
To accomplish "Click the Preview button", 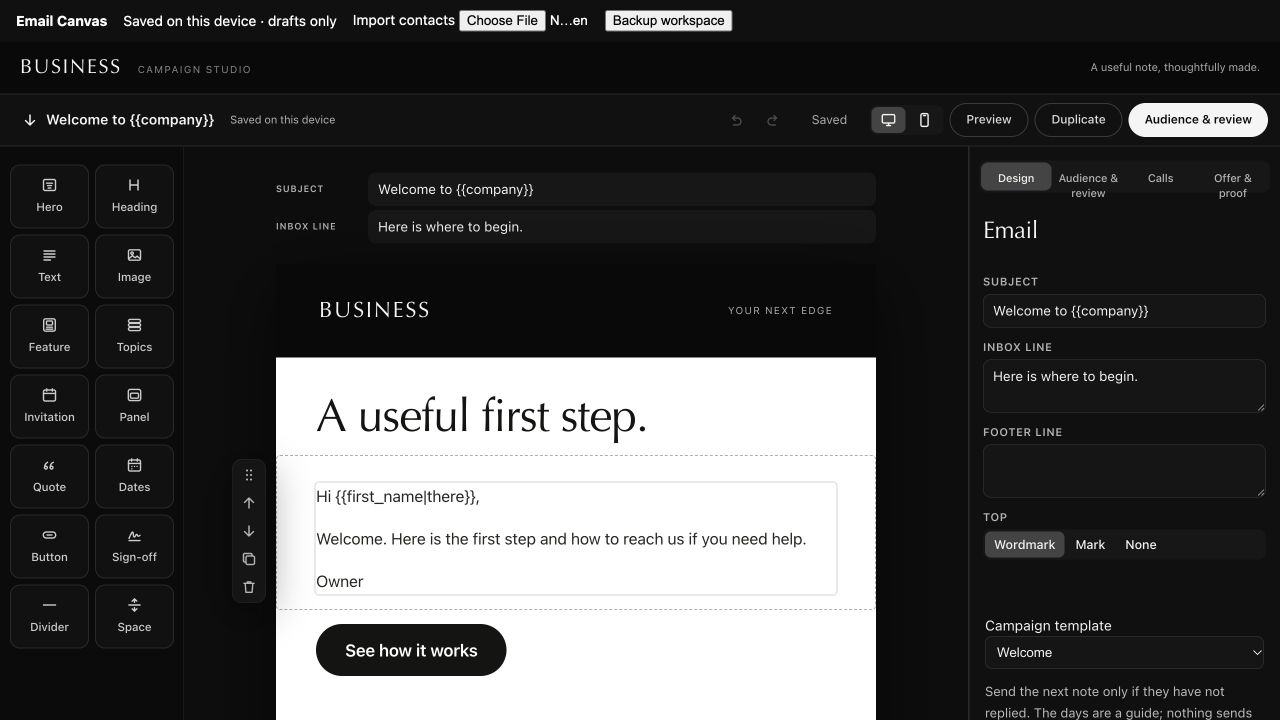I will click(x=988, y=120).
